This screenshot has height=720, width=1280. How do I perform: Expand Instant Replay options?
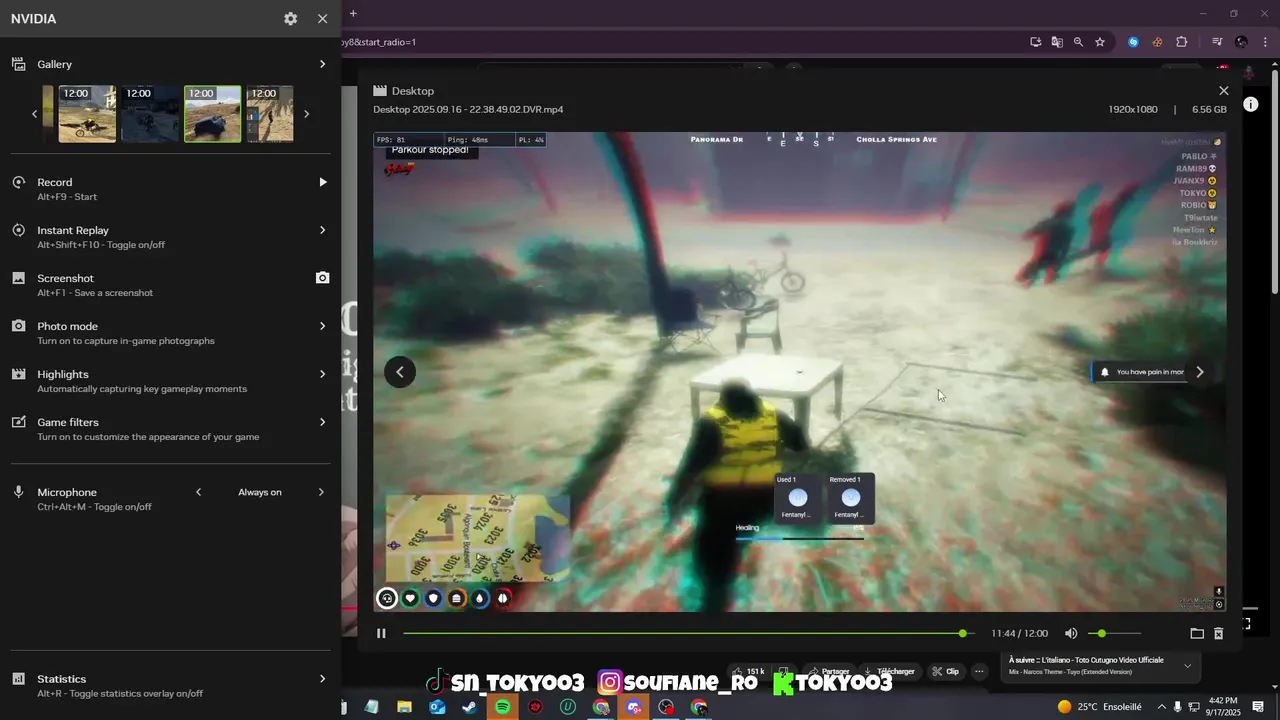point(322,230)
